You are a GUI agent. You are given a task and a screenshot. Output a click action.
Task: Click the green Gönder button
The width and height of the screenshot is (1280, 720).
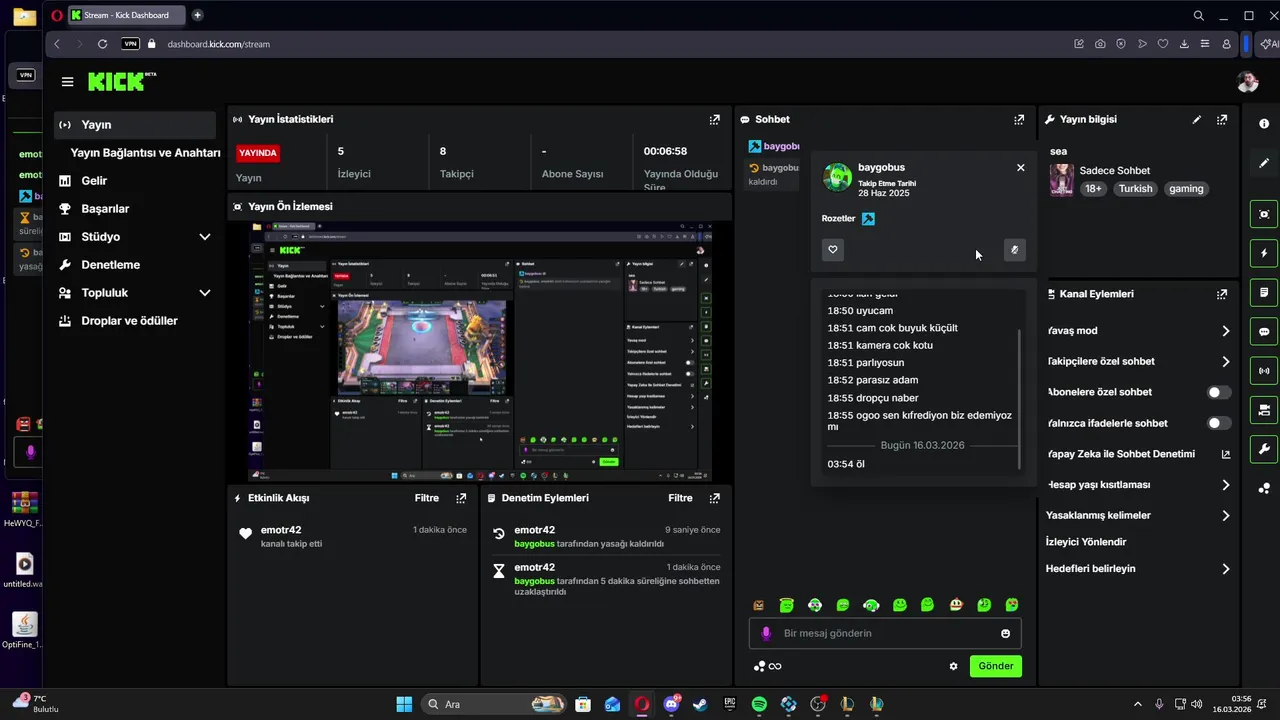[996, 666]
